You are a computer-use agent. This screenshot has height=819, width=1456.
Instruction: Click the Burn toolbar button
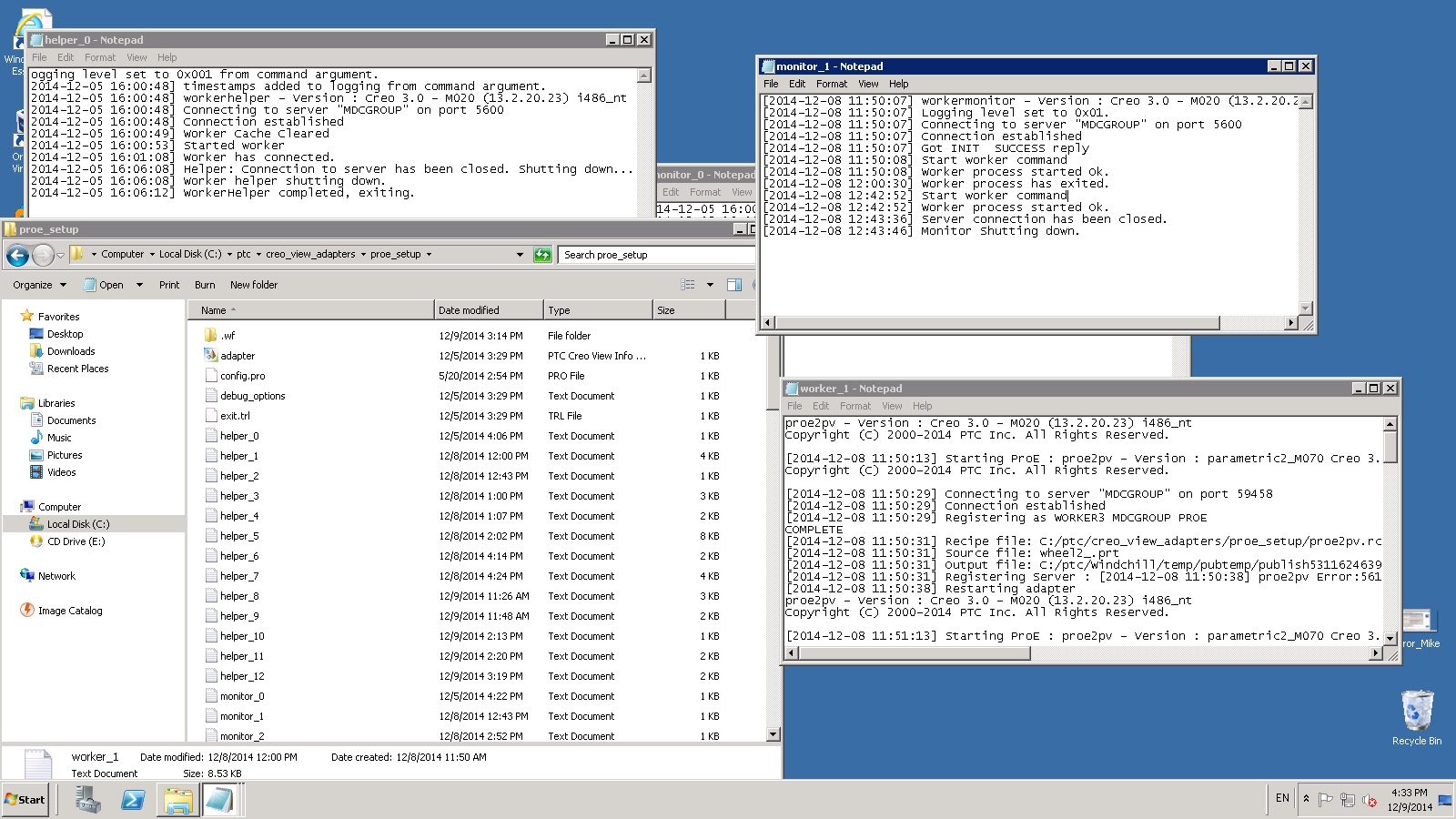[205, 285]
